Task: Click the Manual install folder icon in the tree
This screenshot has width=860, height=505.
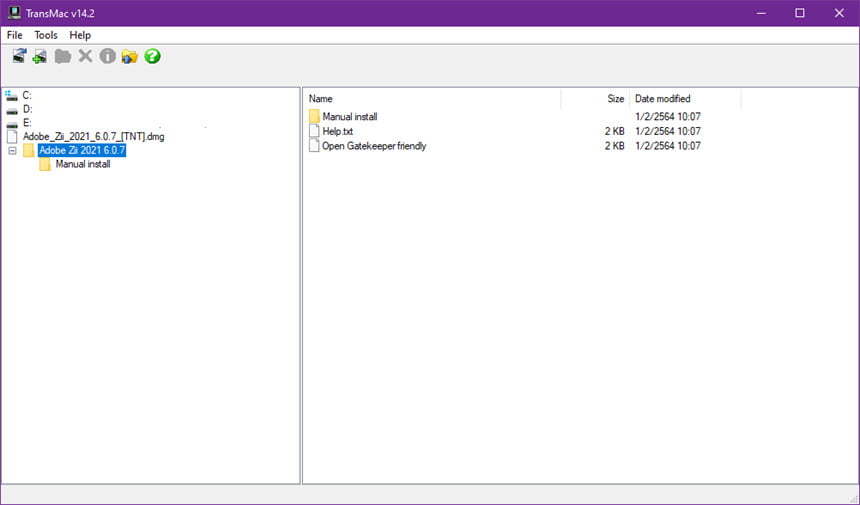Action: click(x=45, y=164)
